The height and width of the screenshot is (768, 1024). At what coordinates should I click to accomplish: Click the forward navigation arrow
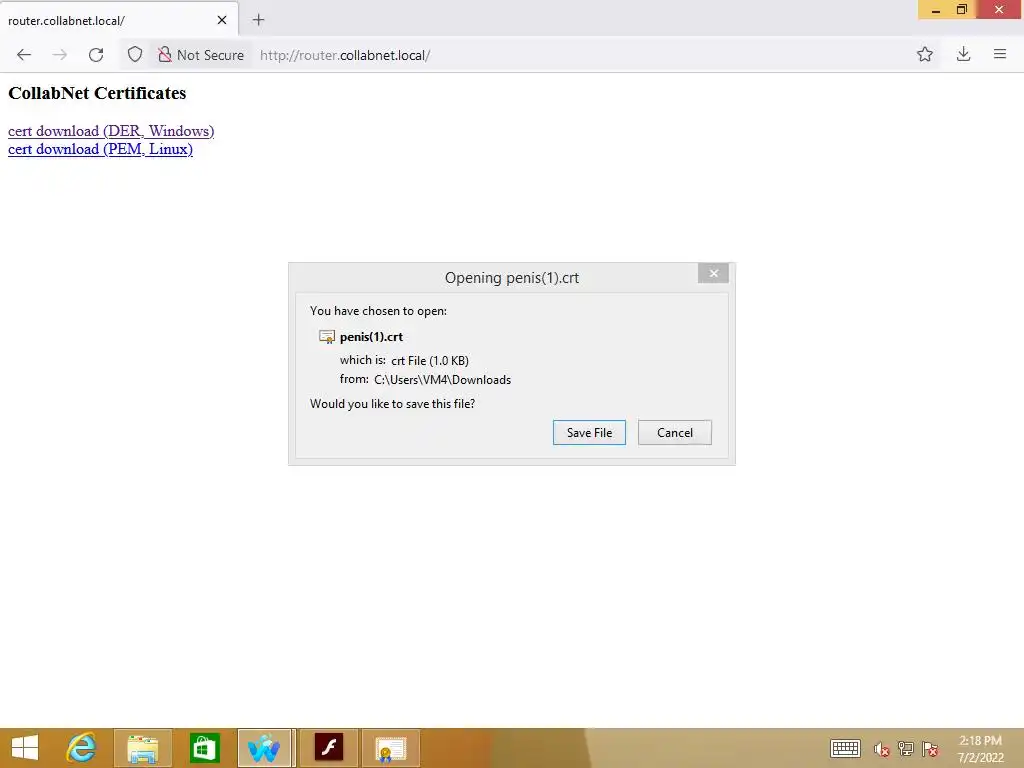(x=59, y=55)
